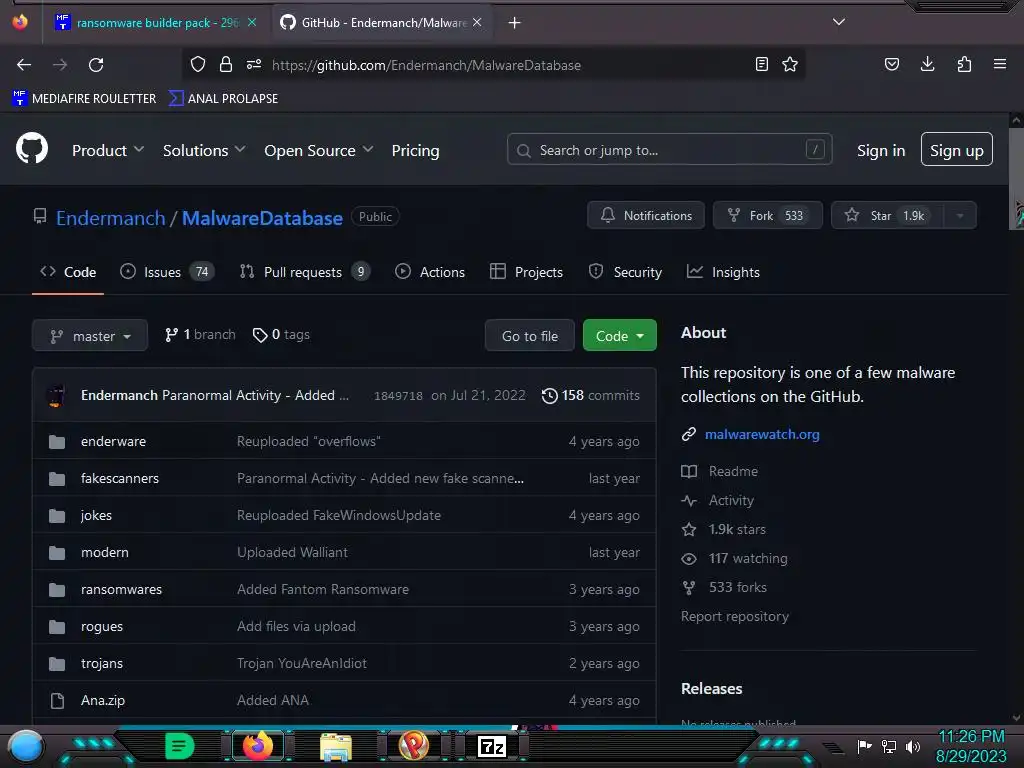Viewport: 1024px width, 768px height.
Task: Click the shield tracking protection icon
Action: pyautogui.click(x=198, y=64)
